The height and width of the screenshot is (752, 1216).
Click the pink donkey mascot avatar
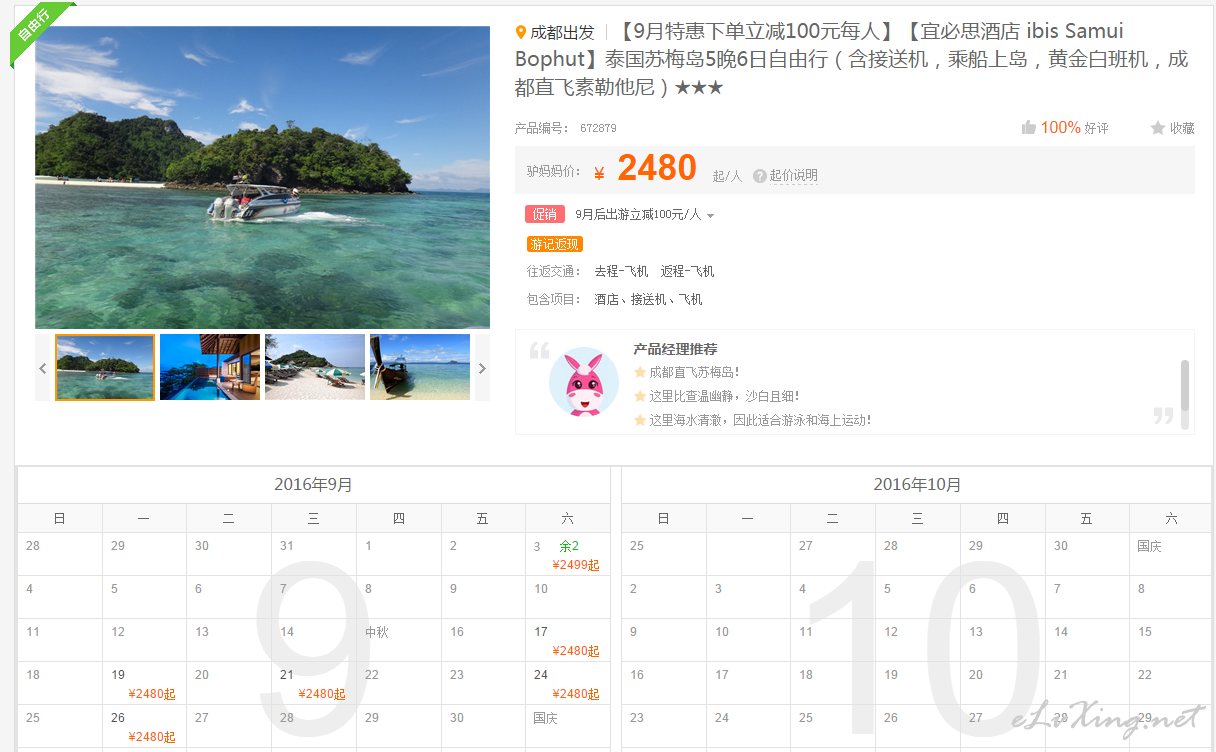click(x=584, y=382)
